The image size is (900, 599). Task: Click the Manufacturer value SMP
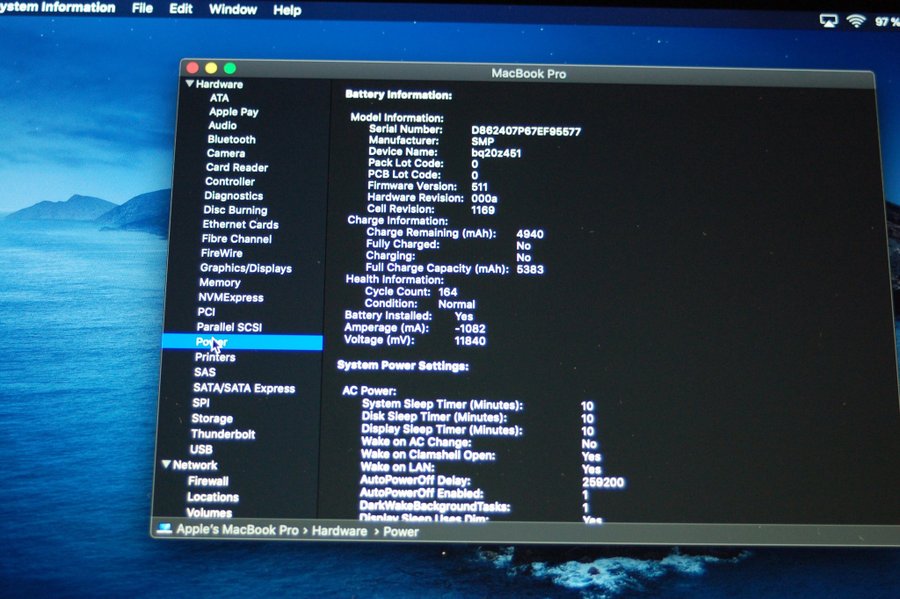(x=483, y=142)
